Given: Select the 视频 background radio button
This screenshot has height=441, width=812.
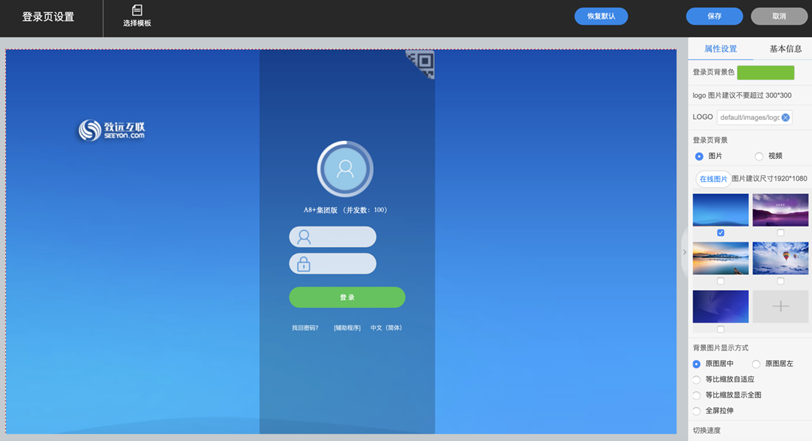Looking at the screenshot, I should pos(759,156).
